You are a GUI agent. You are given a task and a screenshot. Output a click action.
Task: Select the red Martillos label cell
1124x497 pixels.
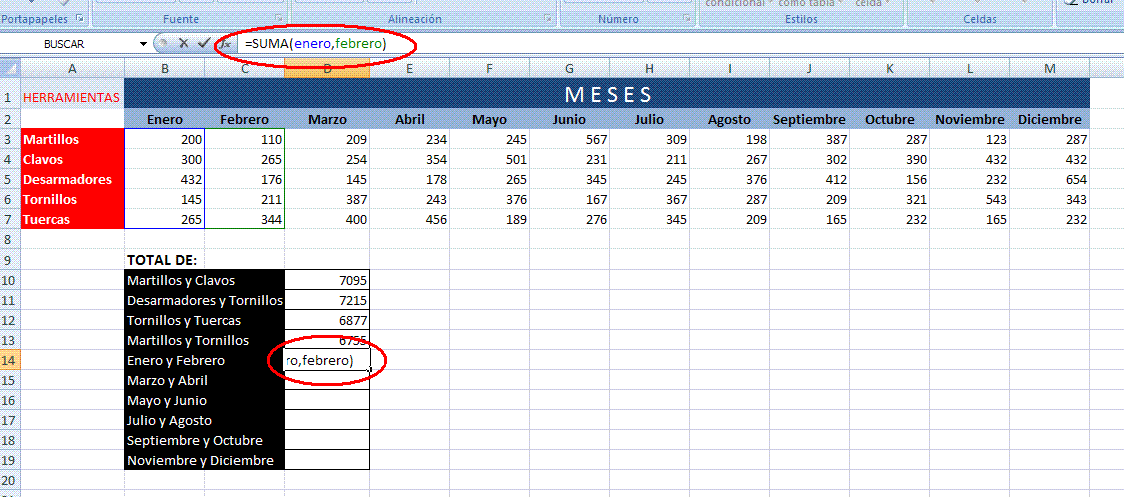(x=72, y=140)
